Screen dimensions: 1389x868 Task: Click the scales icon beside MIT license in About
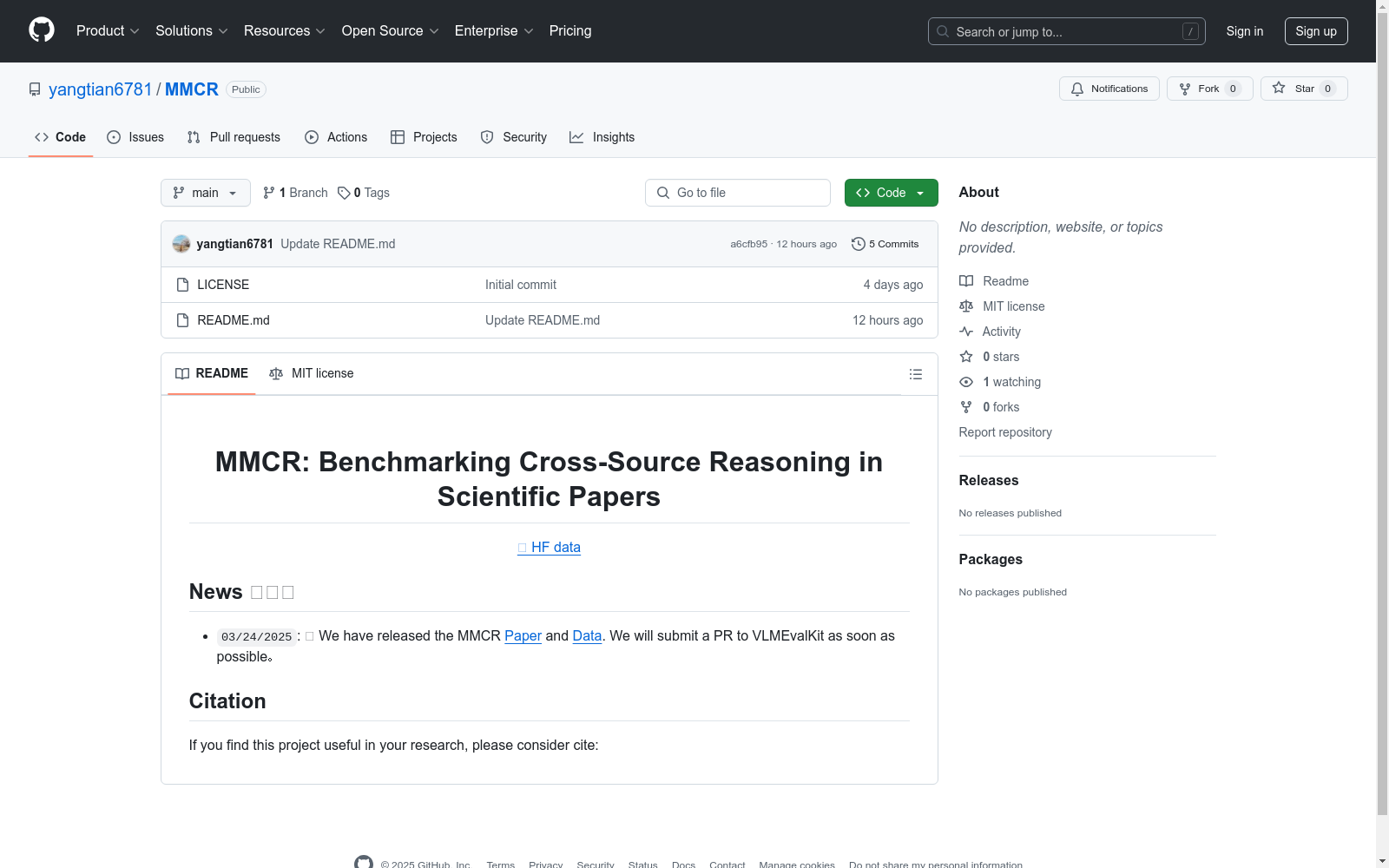pyautogui.click(x=966, y=306)
